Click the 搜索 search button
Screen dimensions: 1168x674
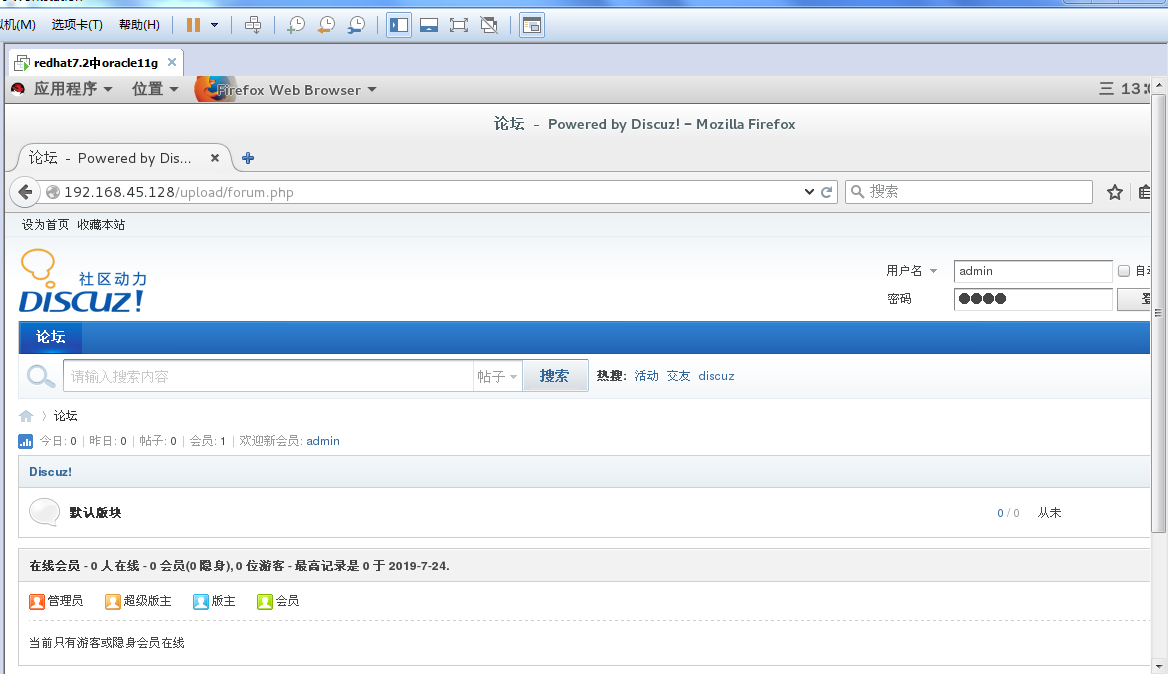pos(555,376)
